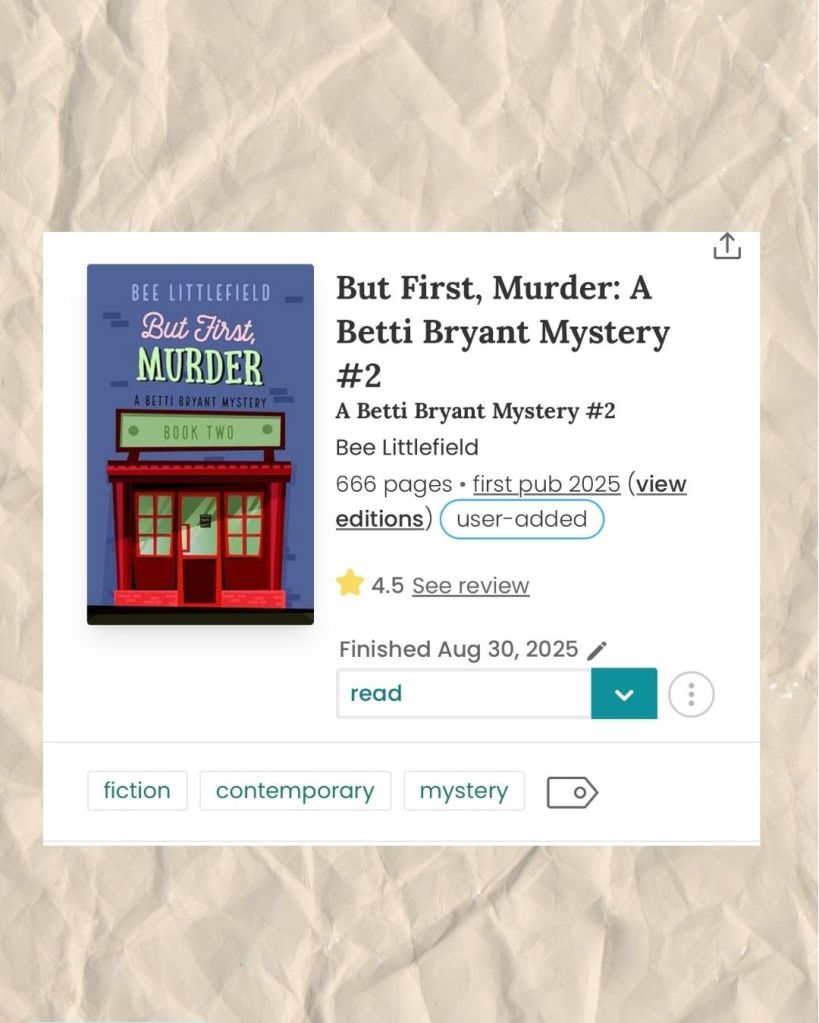Screen dimensions: 819x1023
Task: Open the three-dot more options button
Action: coord(691,694)
